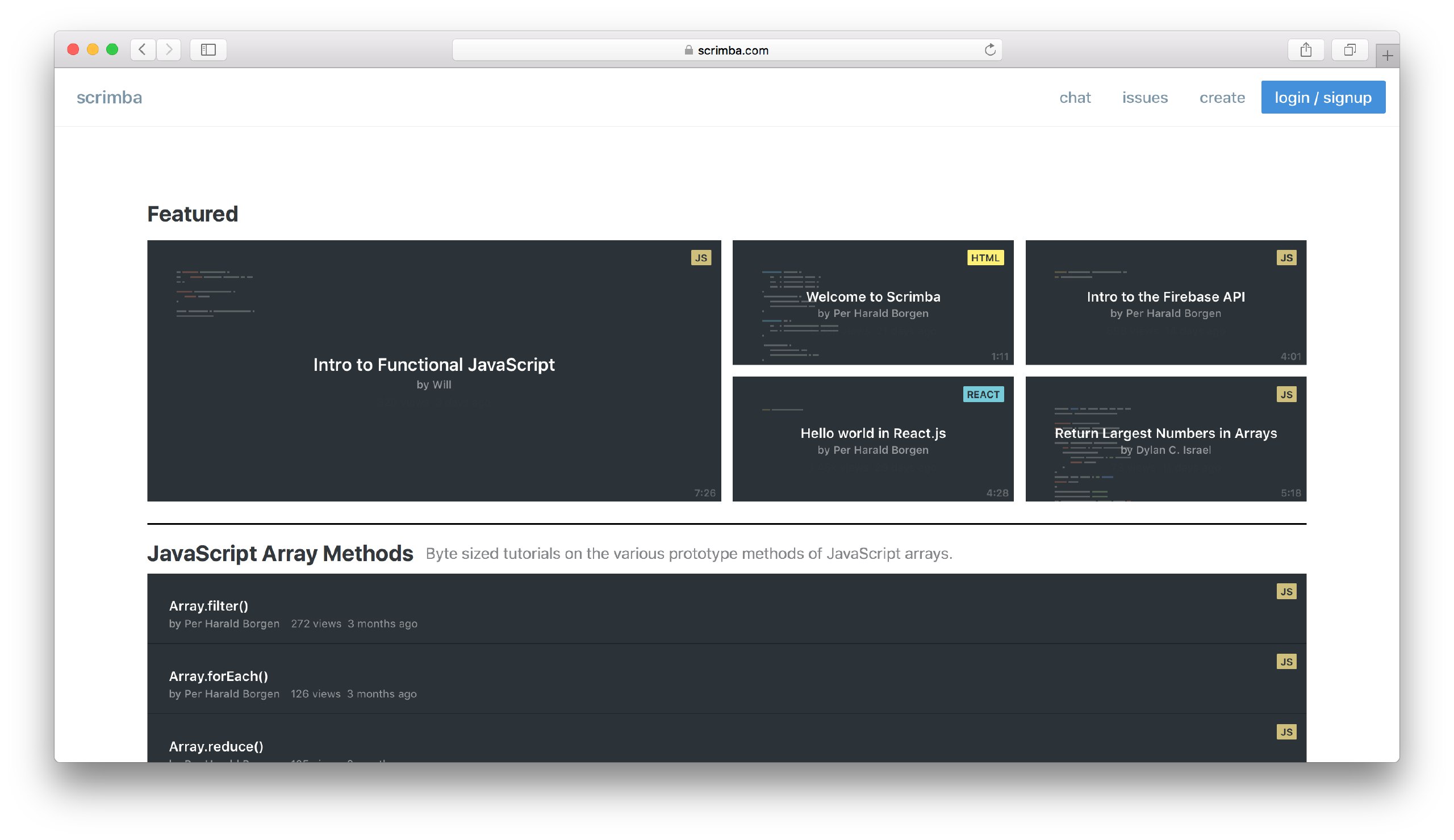Image resolution: width=1454 pixels, height=840 pixels.
Task: Click the login / signup button
Action: 1322,97
